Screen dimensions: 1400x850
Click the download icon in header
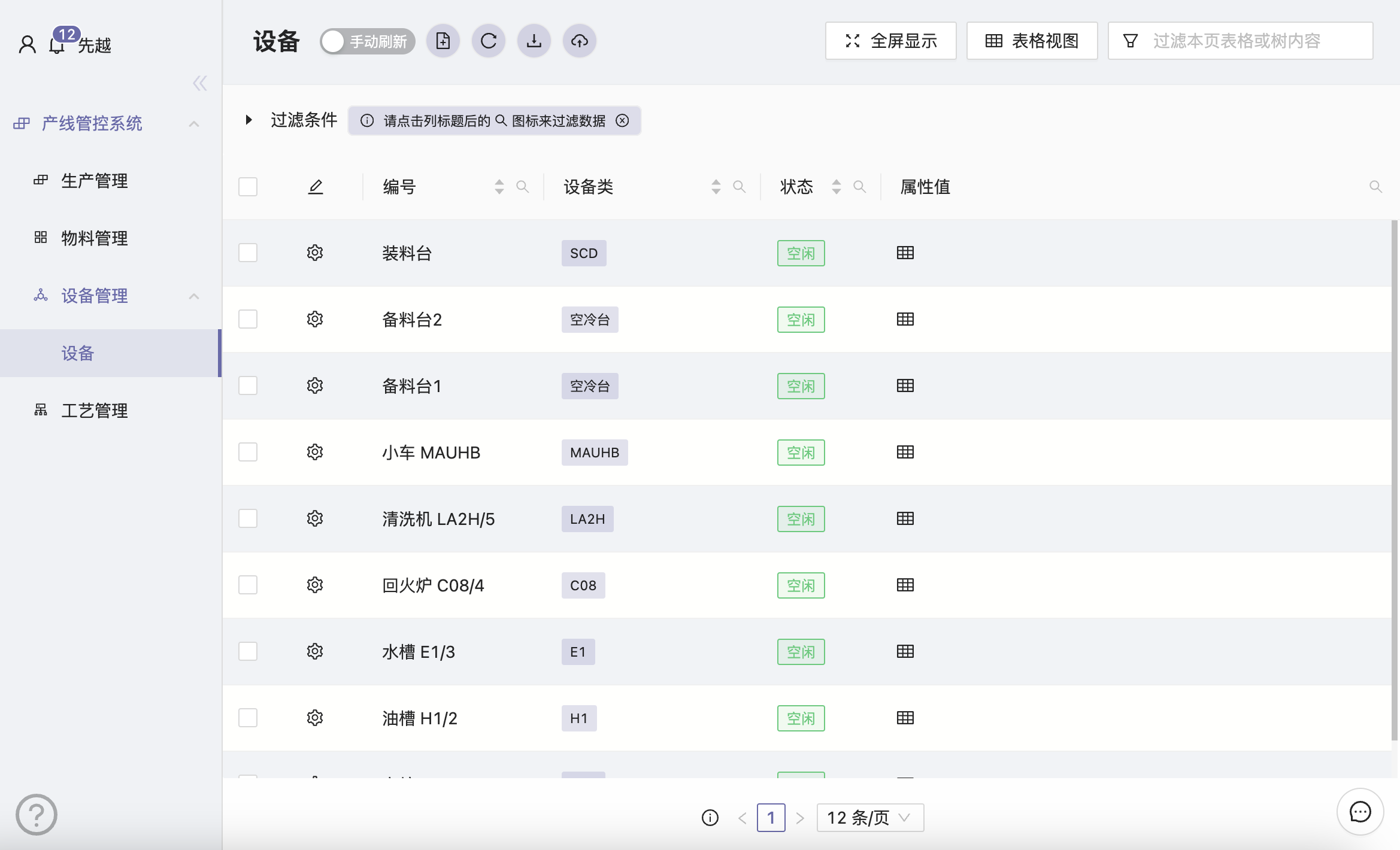(534, 41)
